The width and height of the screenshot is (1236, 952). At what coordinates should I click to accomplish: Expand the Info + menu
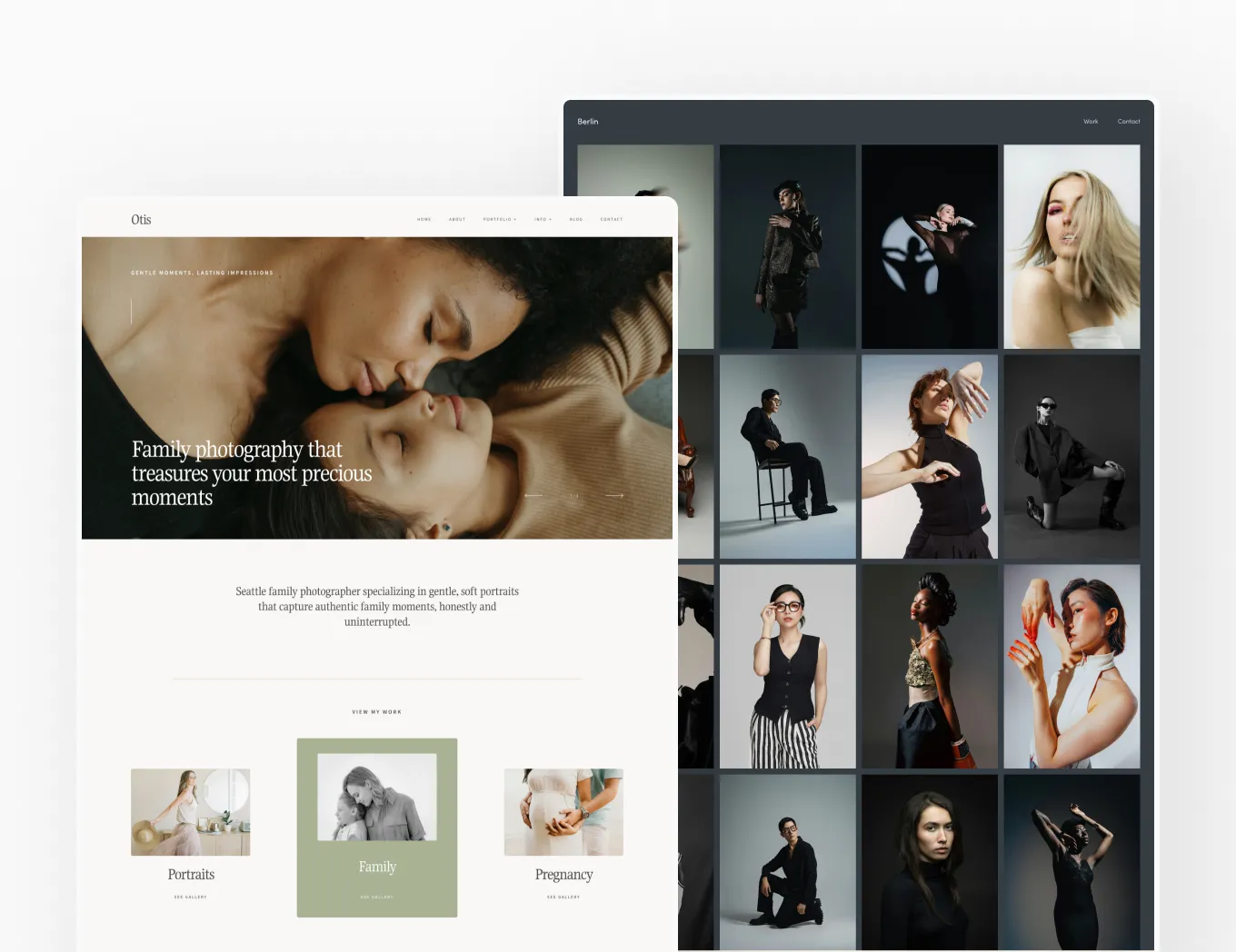(x=543, y=220)
